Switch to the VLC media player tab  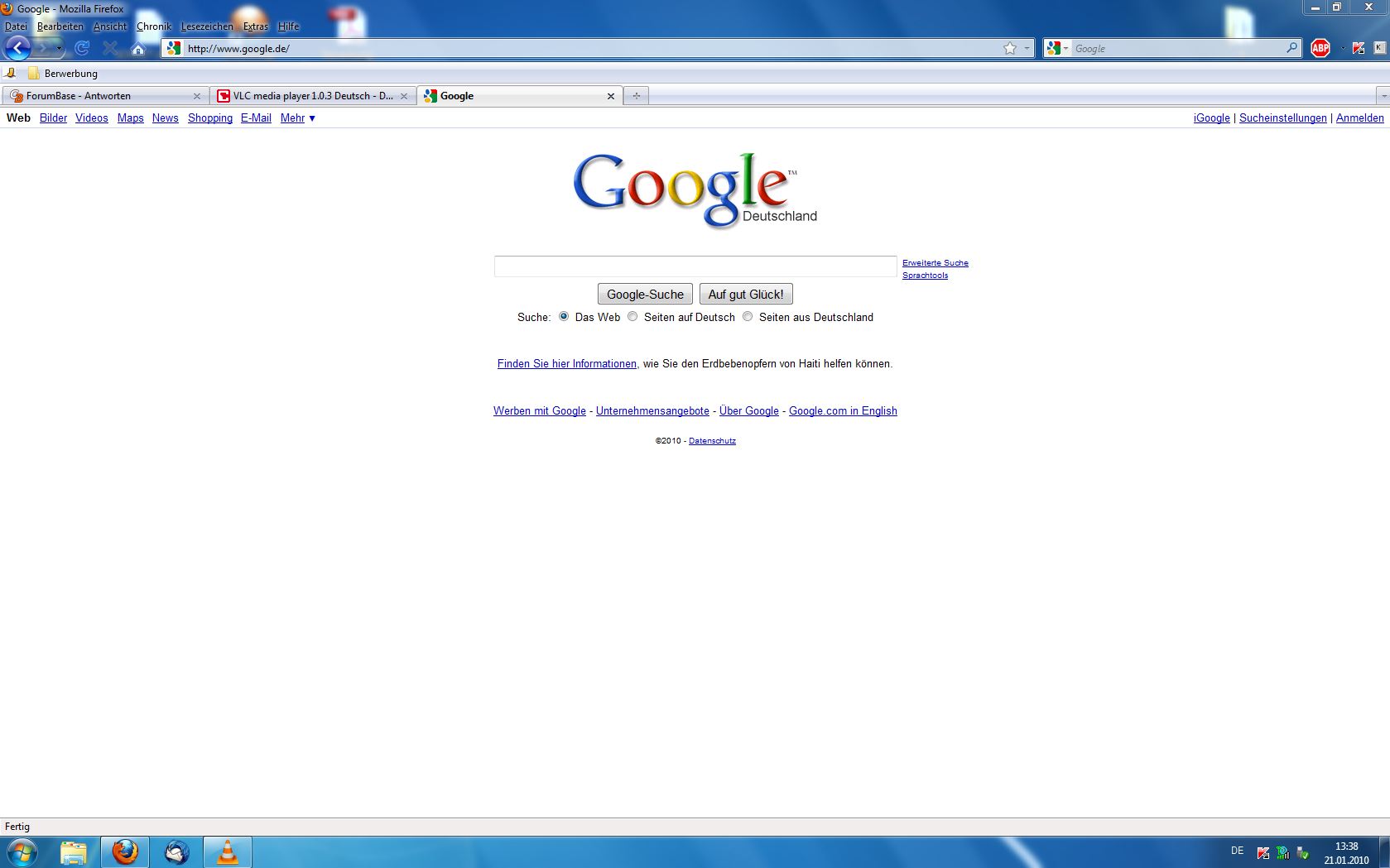pos(312,96)
